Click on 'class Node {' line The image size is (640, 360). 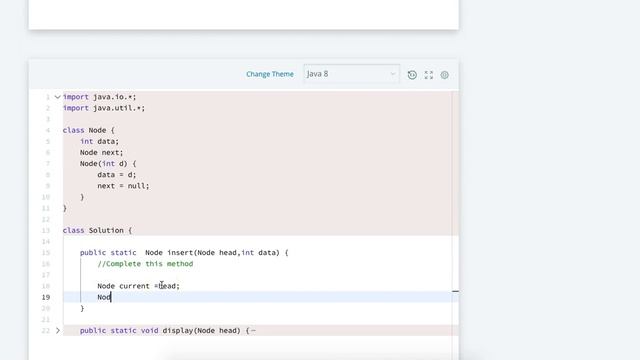[89, 130]
